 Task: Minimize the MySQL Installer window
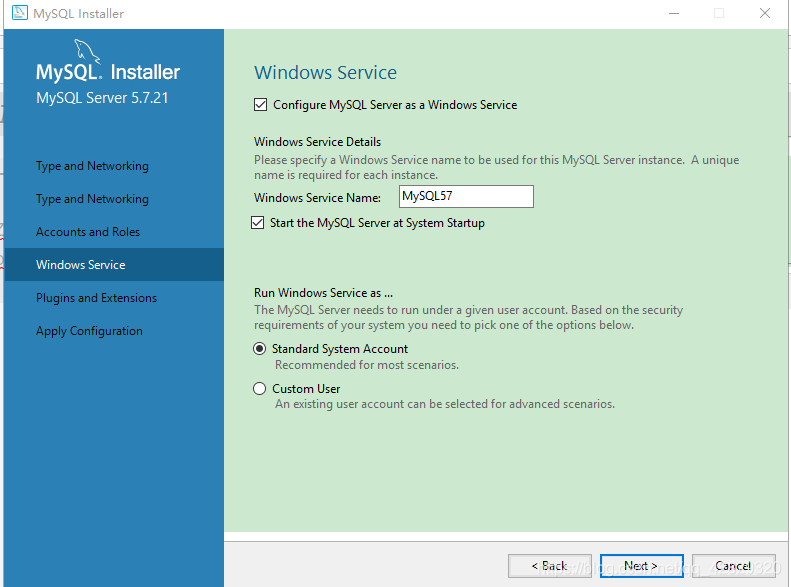(674, 14)
